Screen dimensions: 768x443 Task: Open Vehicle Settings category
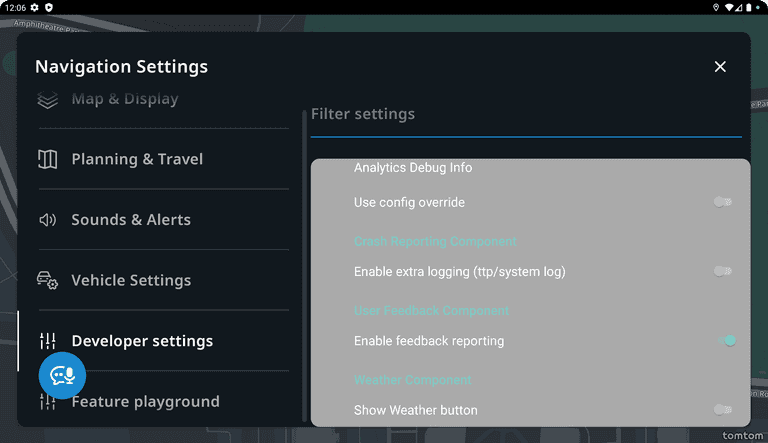click(x=131, y=281)
